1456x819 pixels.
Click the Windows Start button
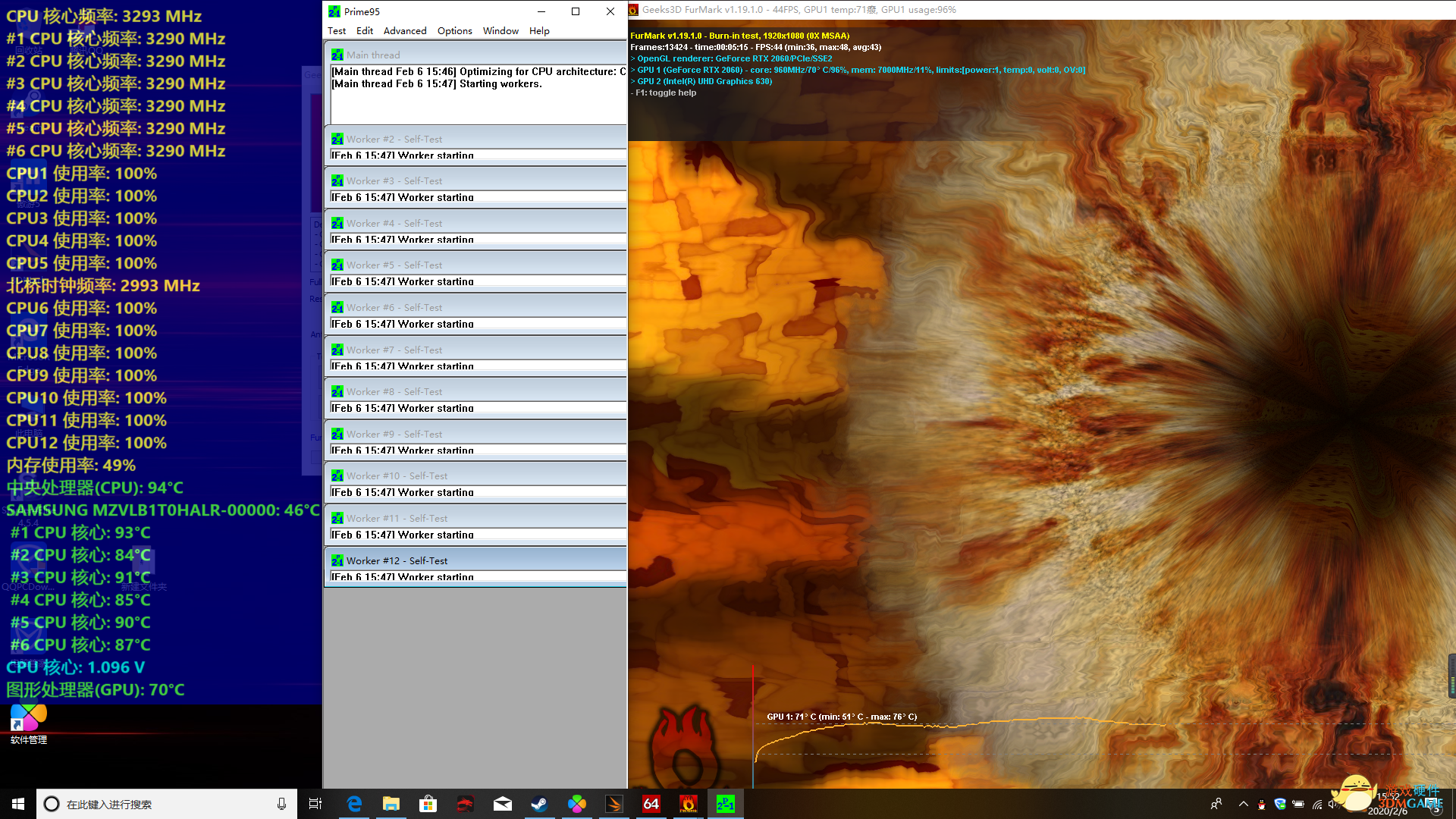click(x=18, y=804)
